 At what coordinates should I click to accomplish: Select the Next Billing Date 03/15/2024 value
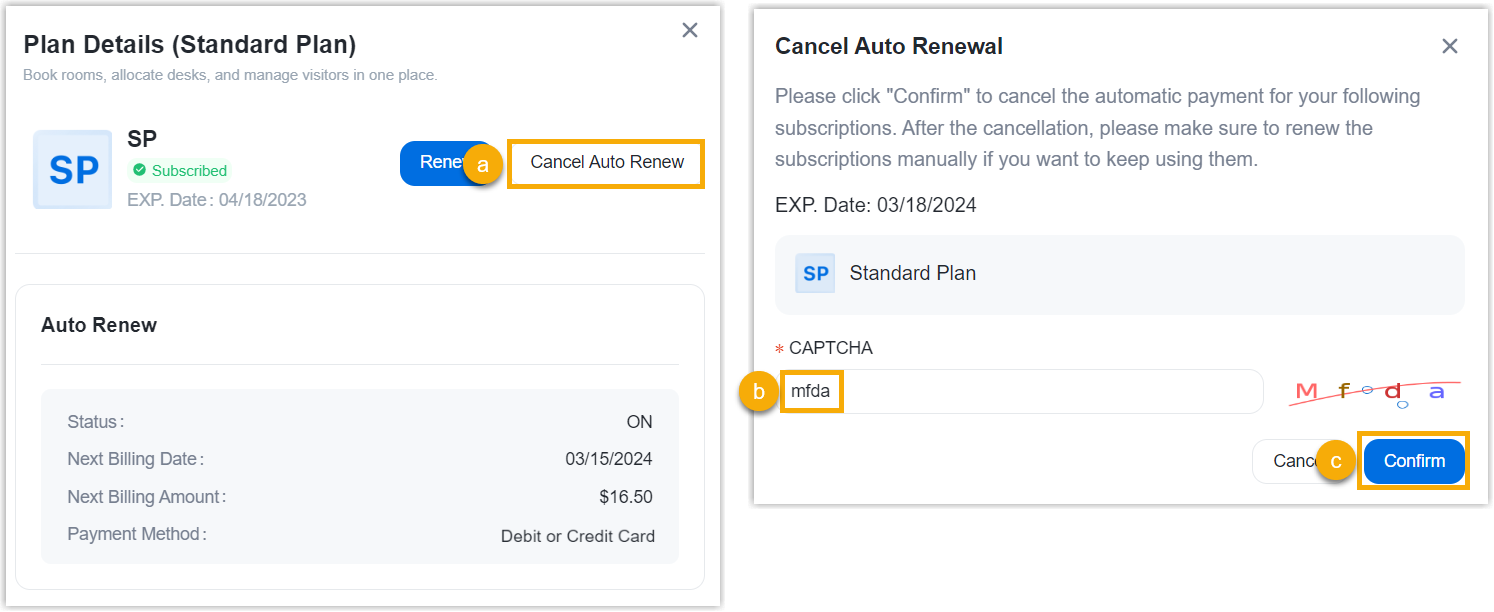[608, 459]
